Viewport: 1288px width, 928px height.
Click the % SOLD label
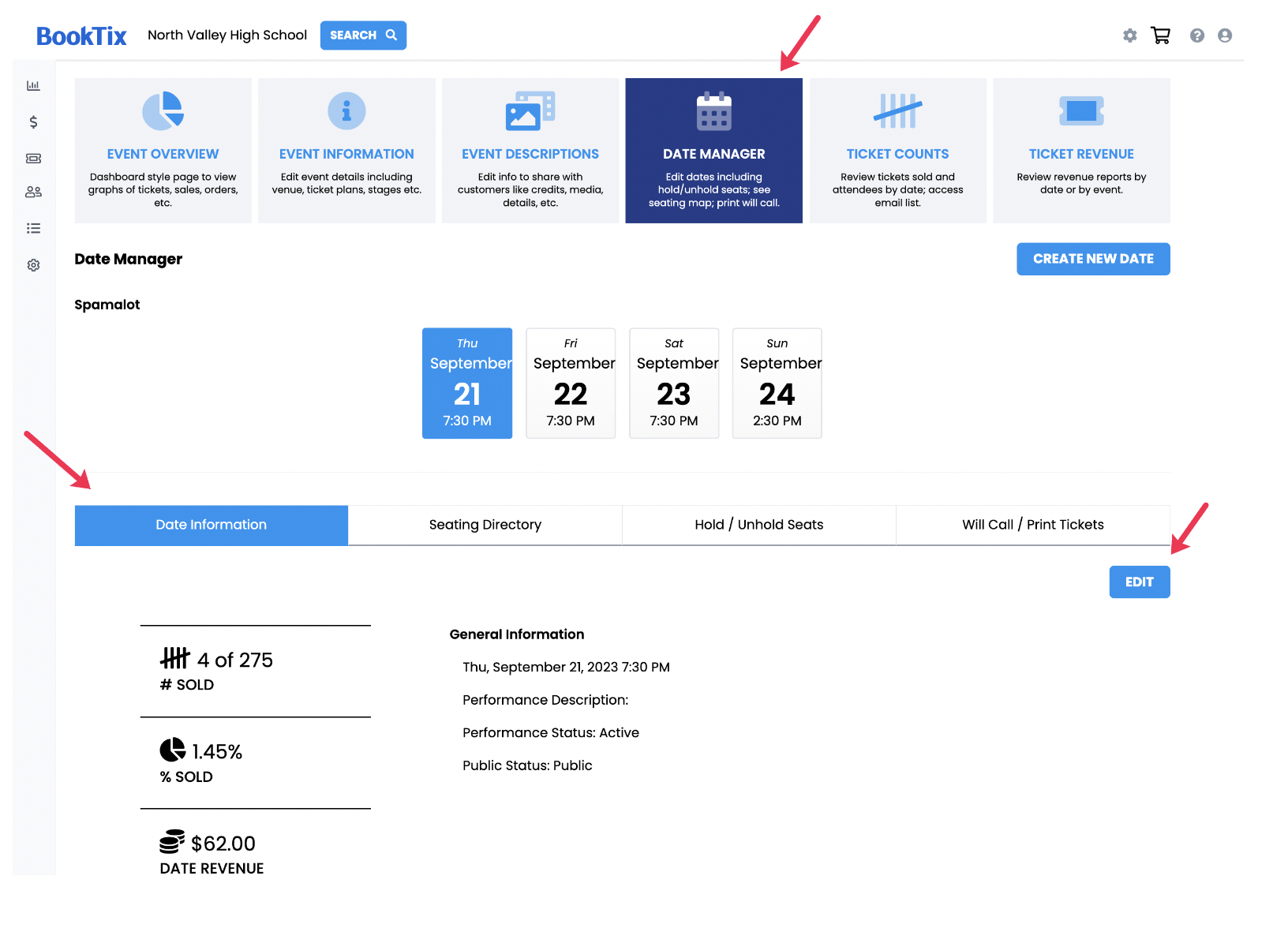[186, 777]
